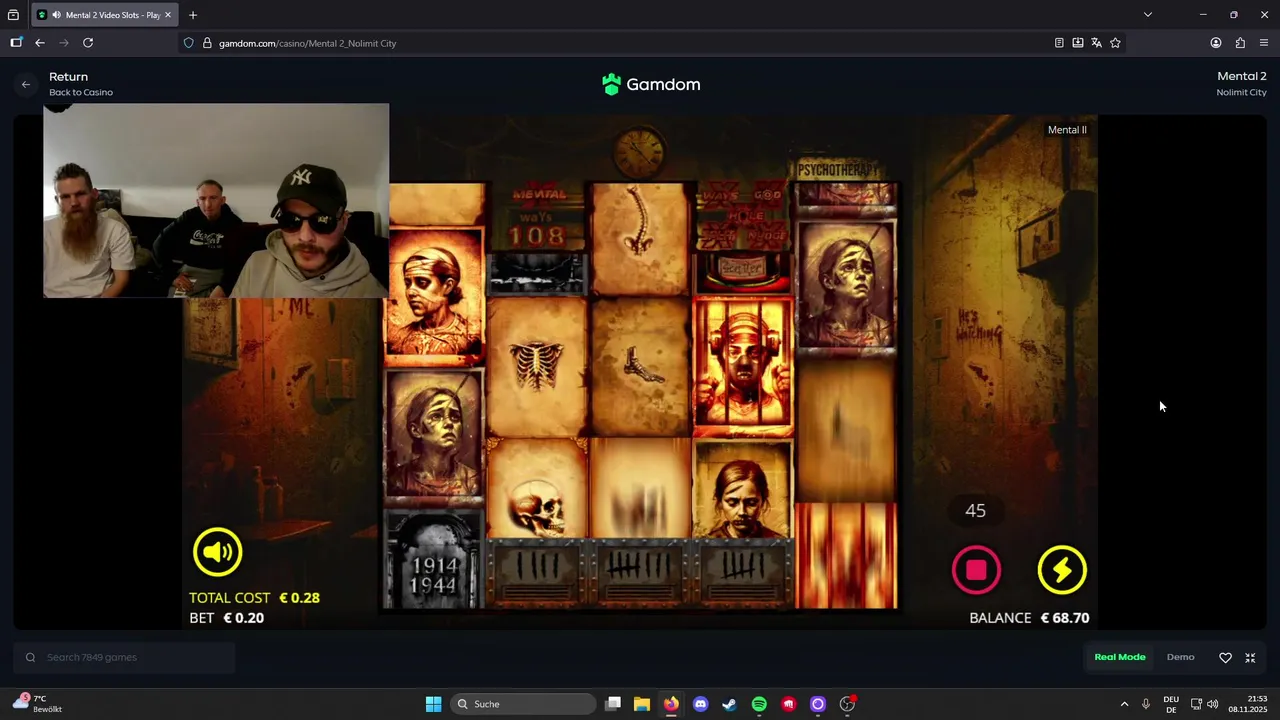The height and width of the screenshot is (720, 1280).
Task: Exit fullscreen with the collapse icon
Action: pos(1250,657)
